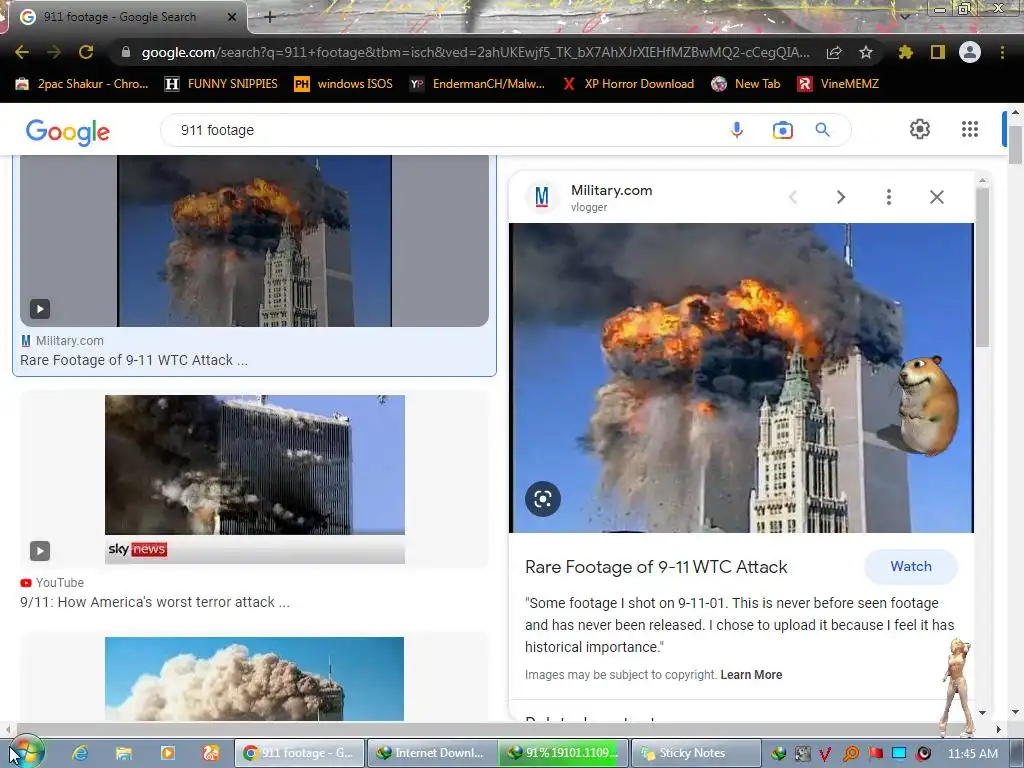
Task: Share this page via address bar icon
Action: [834, 53]
